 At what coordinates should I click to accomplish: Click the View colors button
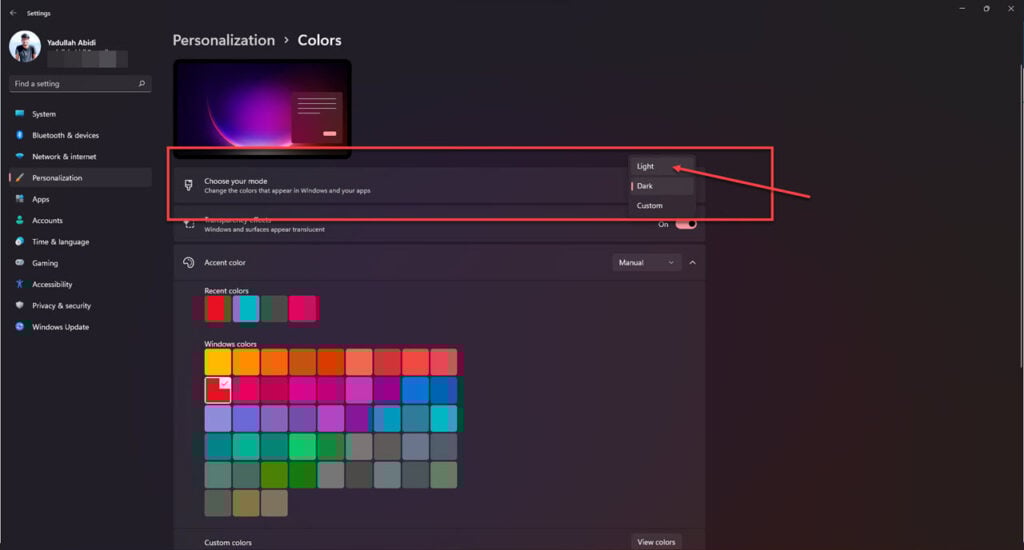pos(656,542)
